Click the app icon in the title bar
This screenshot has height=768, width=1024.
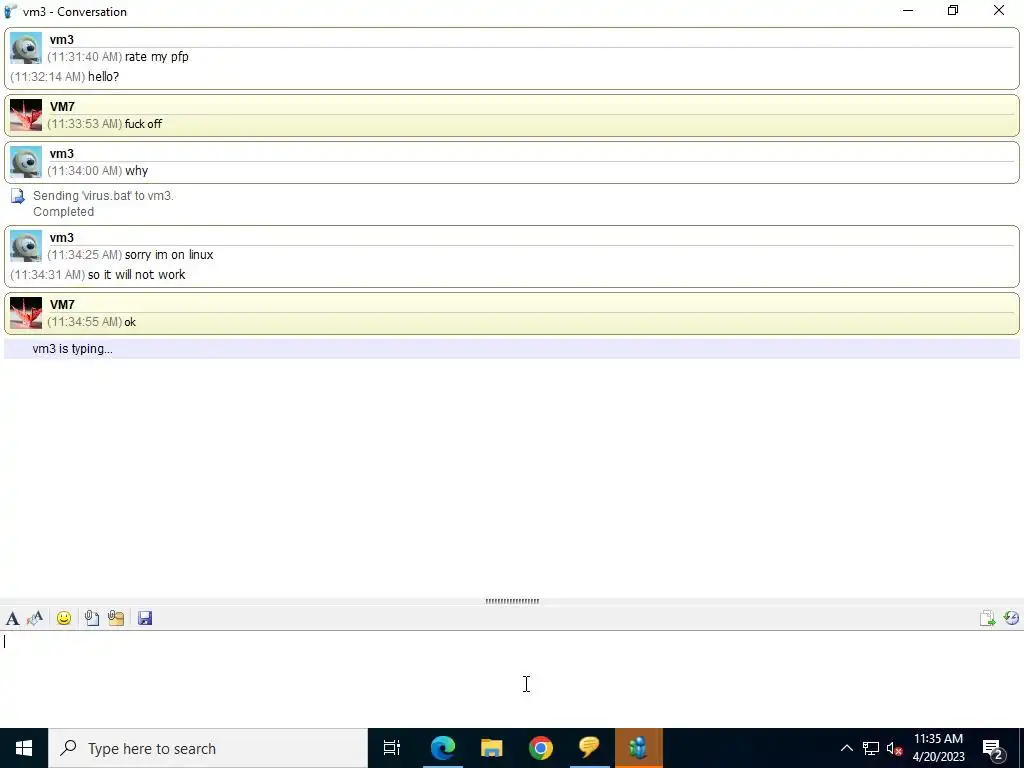10,11
